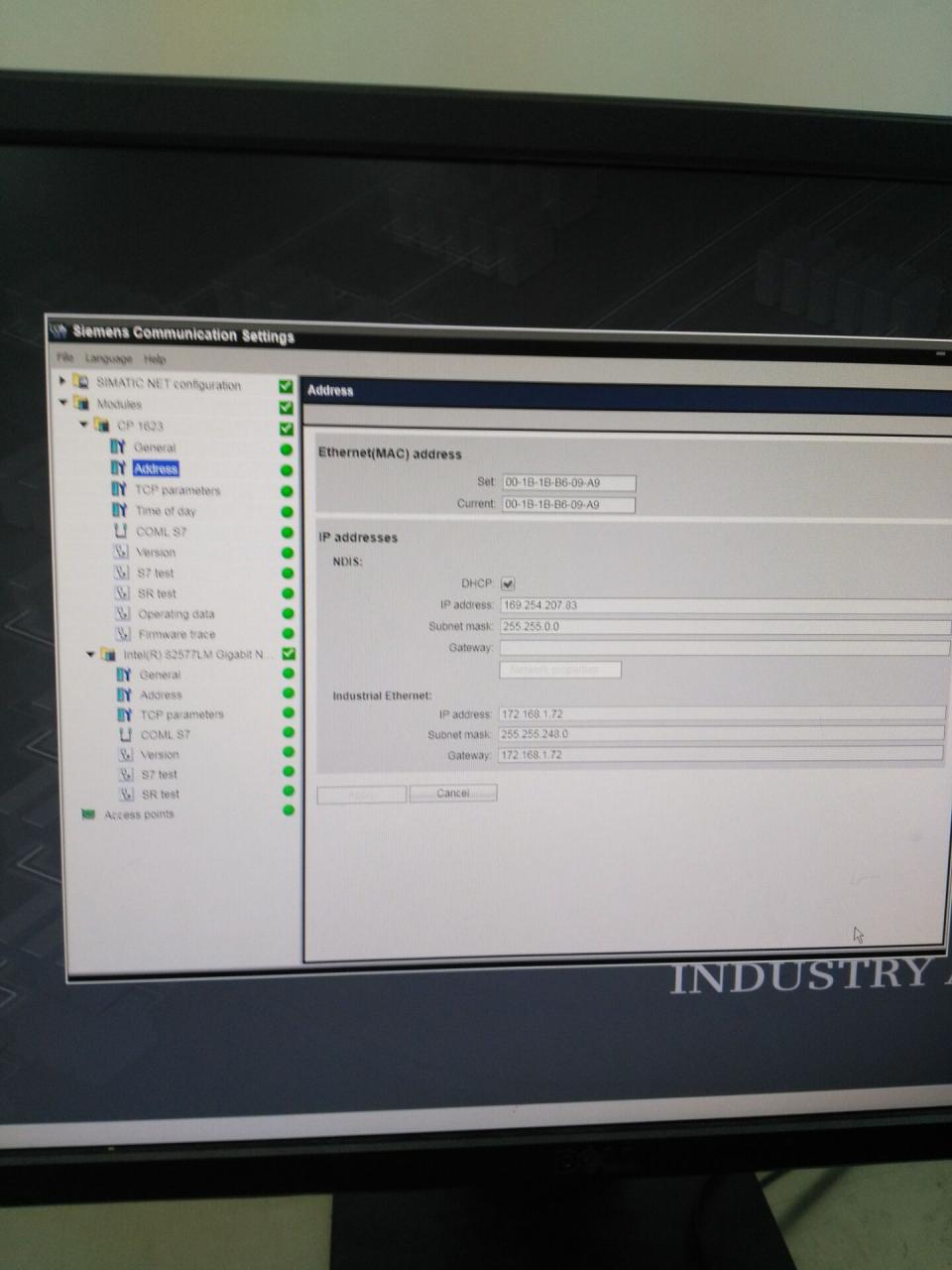
Task: Click the Modules folder icon
Action: (x=81, y=403)
